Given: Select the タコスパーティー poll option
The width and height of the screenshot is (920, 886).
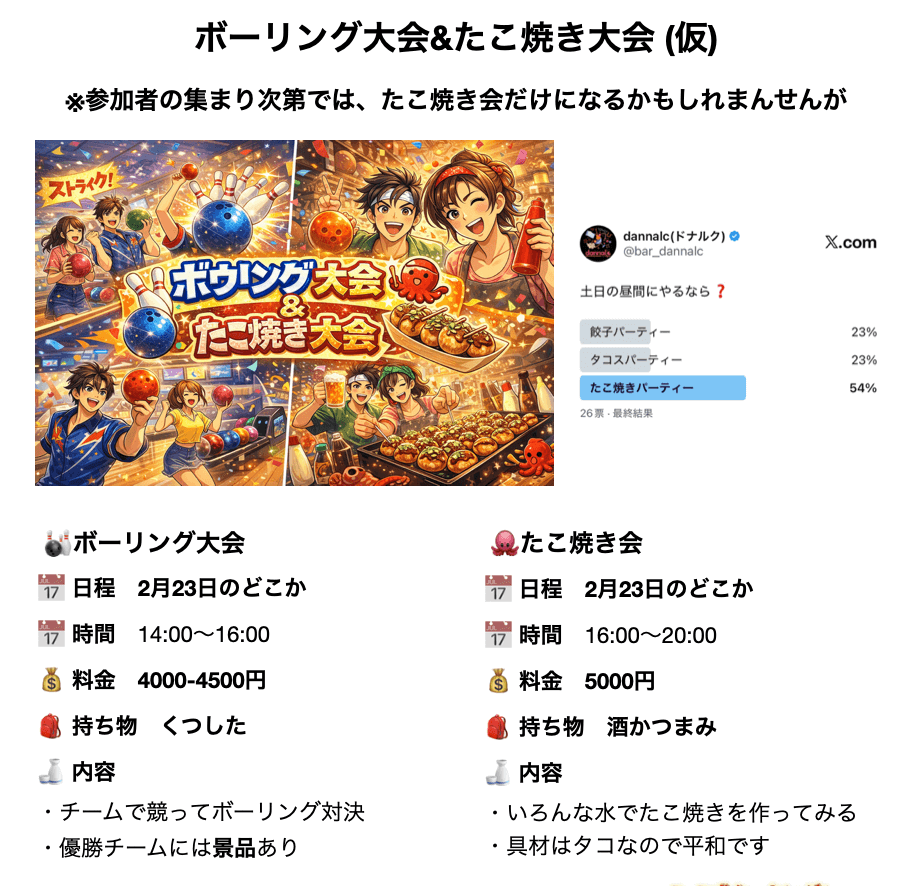Looking at the screenshot, I should click(728, 360).
